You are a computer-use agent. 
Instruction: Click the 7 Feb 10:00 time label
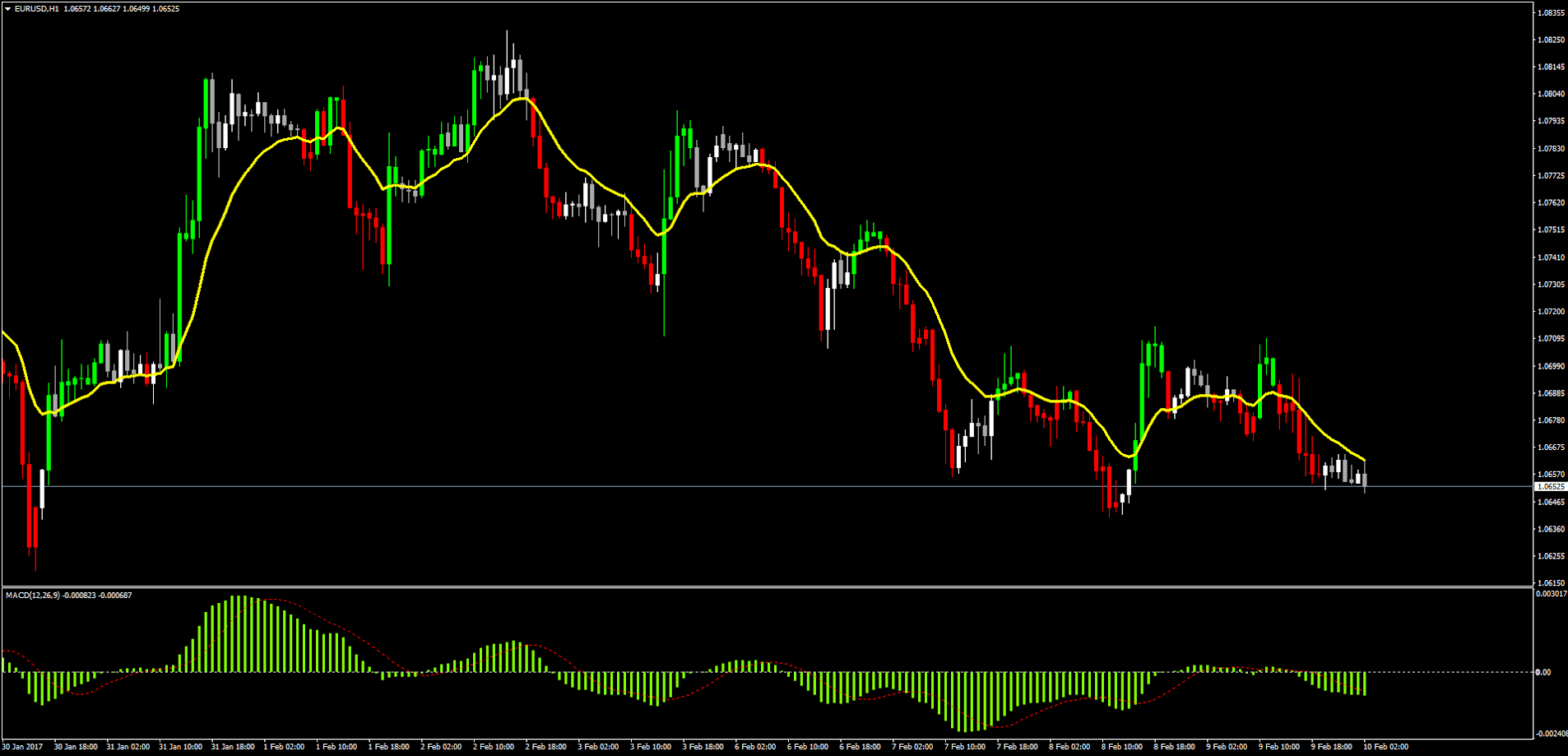click(x=965, y=747)
